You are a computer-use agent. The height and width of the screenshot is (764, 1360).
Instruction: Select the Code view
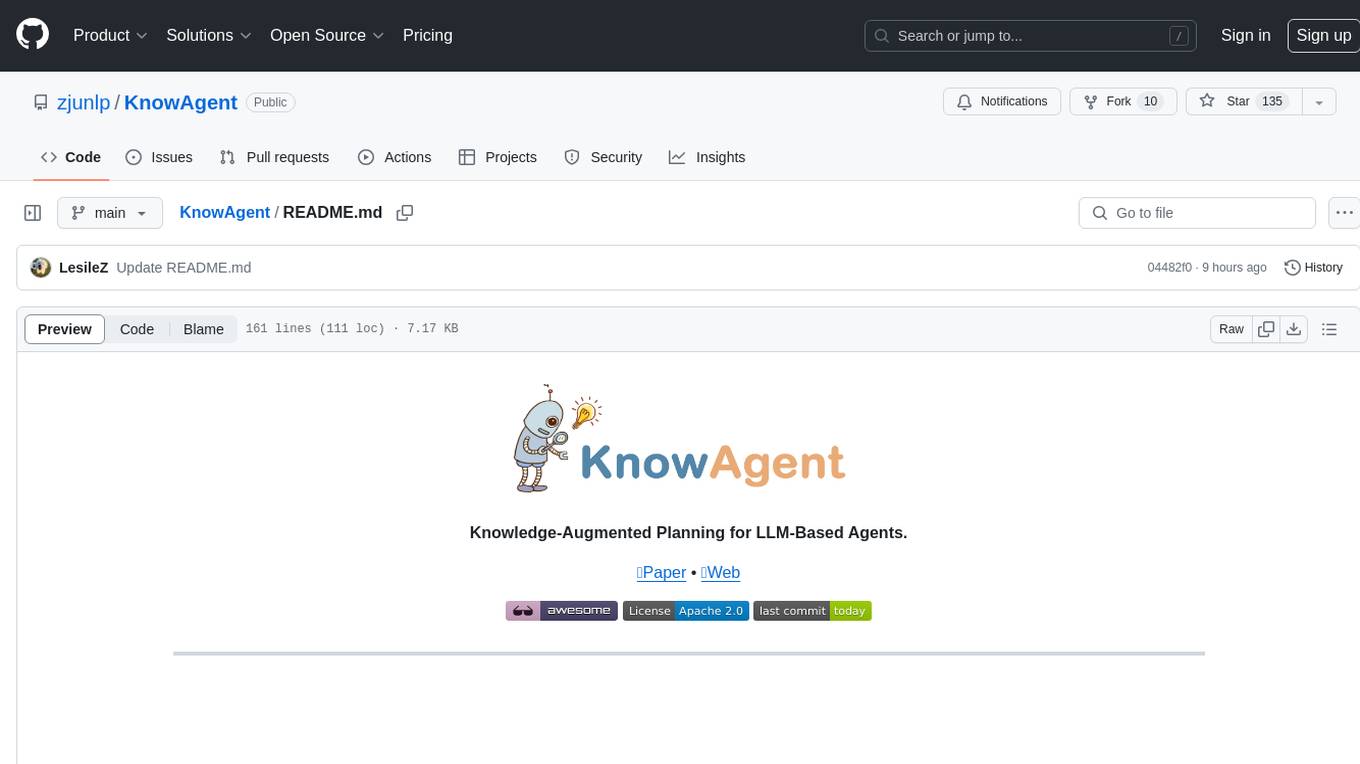click(137, 329)
